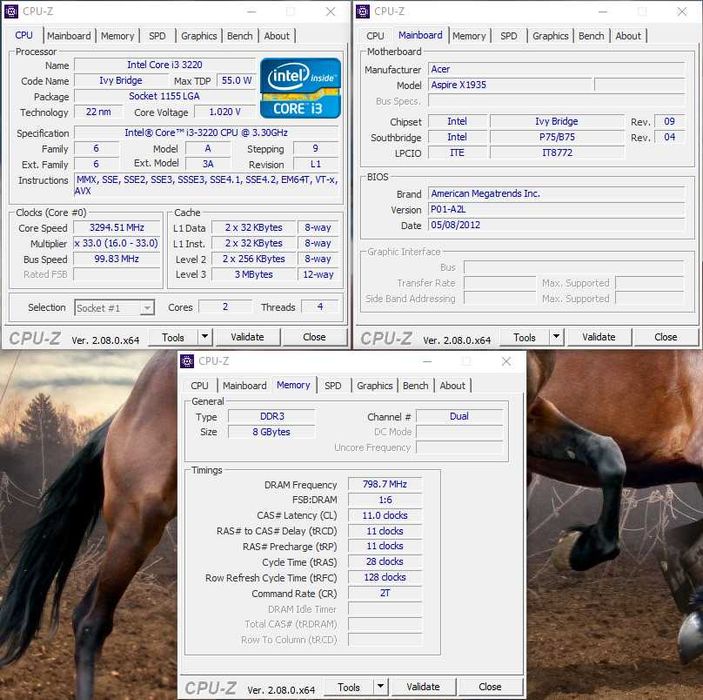Open SPD tab in the Mainboard window
Screen dimensions: 703x700
509,36
